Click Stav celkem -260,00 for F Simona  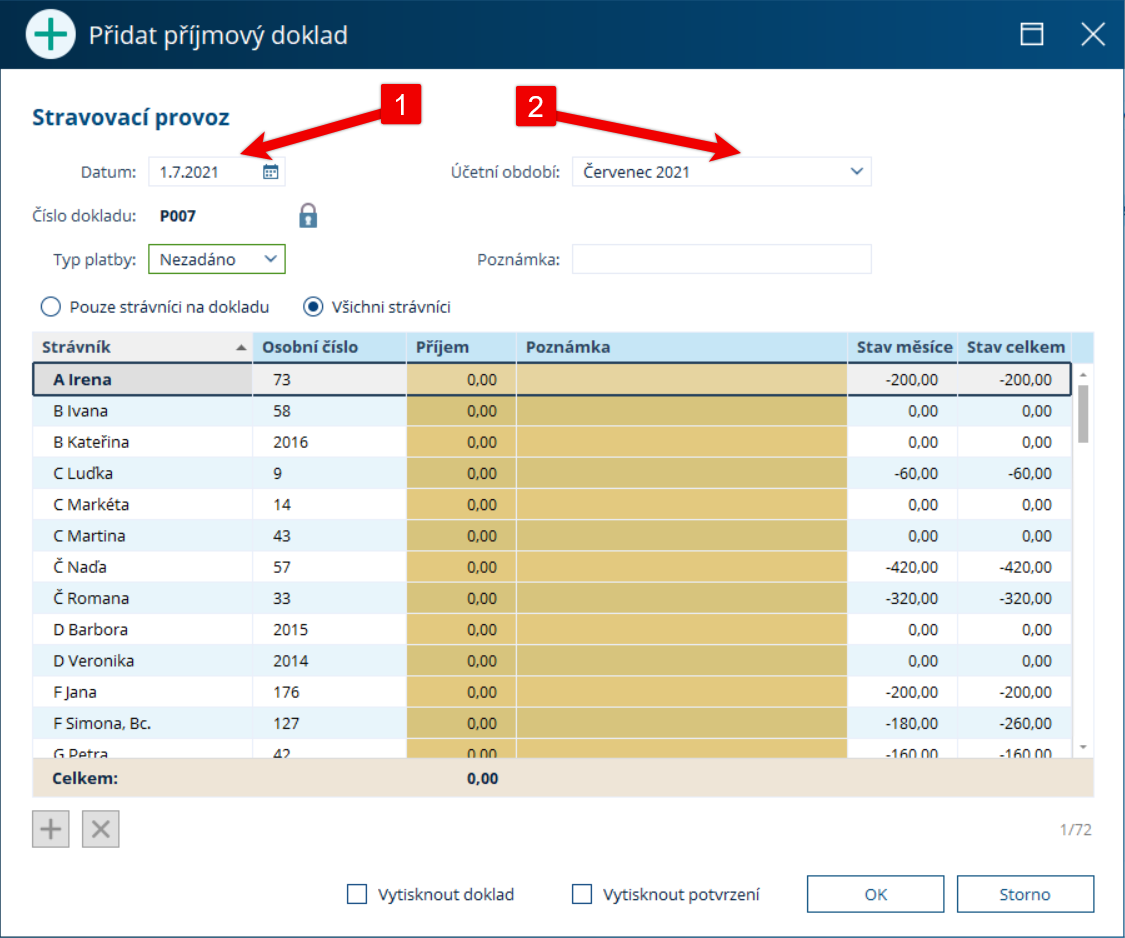[x=1015, y=723]
